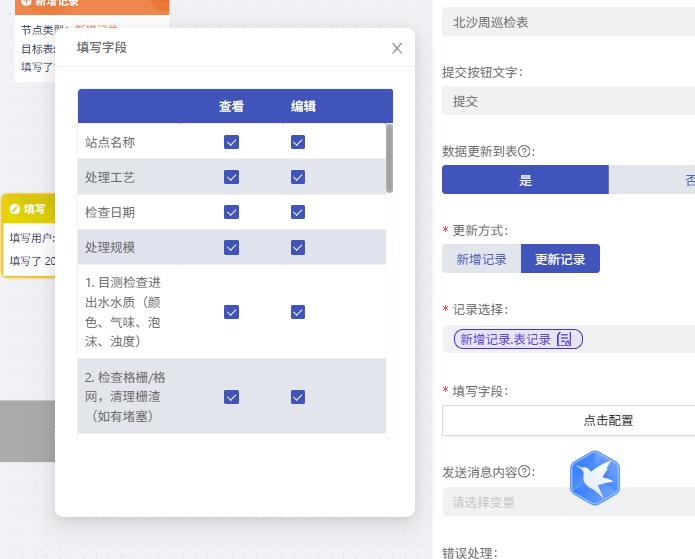Uncheck 编辑 checkbox for 处理工艺
Viewport: 695px width, 559px height.
[x=298, y=177]
